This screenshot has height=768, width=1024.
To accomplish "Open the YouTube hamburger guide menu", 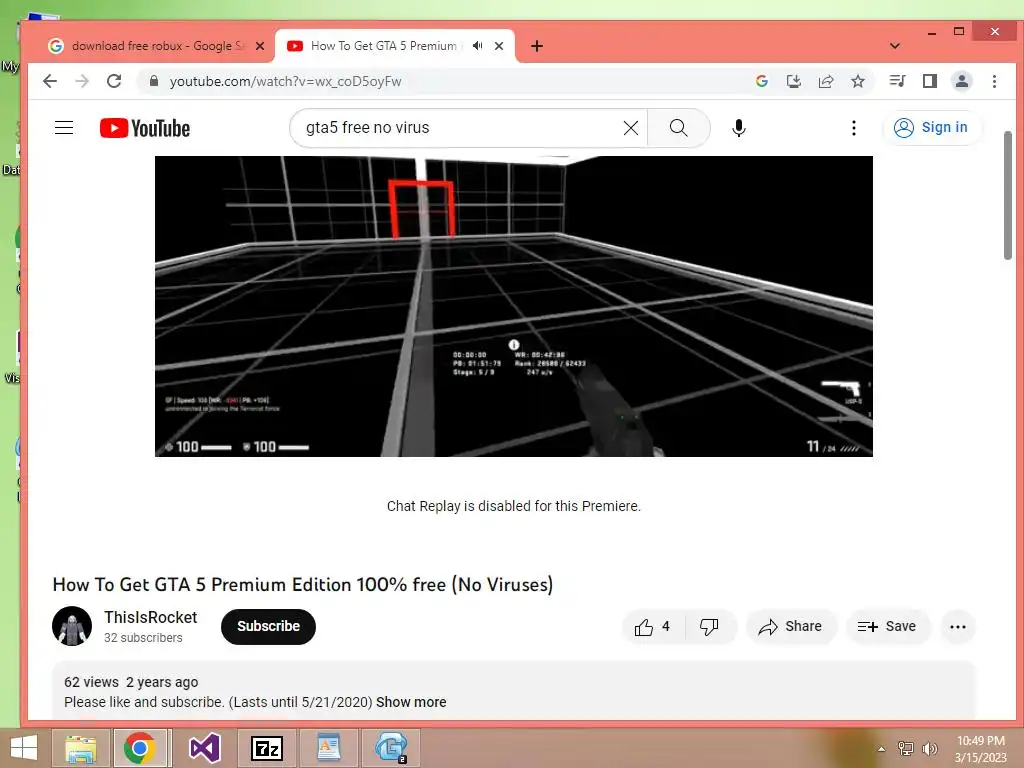I will 64,127.
